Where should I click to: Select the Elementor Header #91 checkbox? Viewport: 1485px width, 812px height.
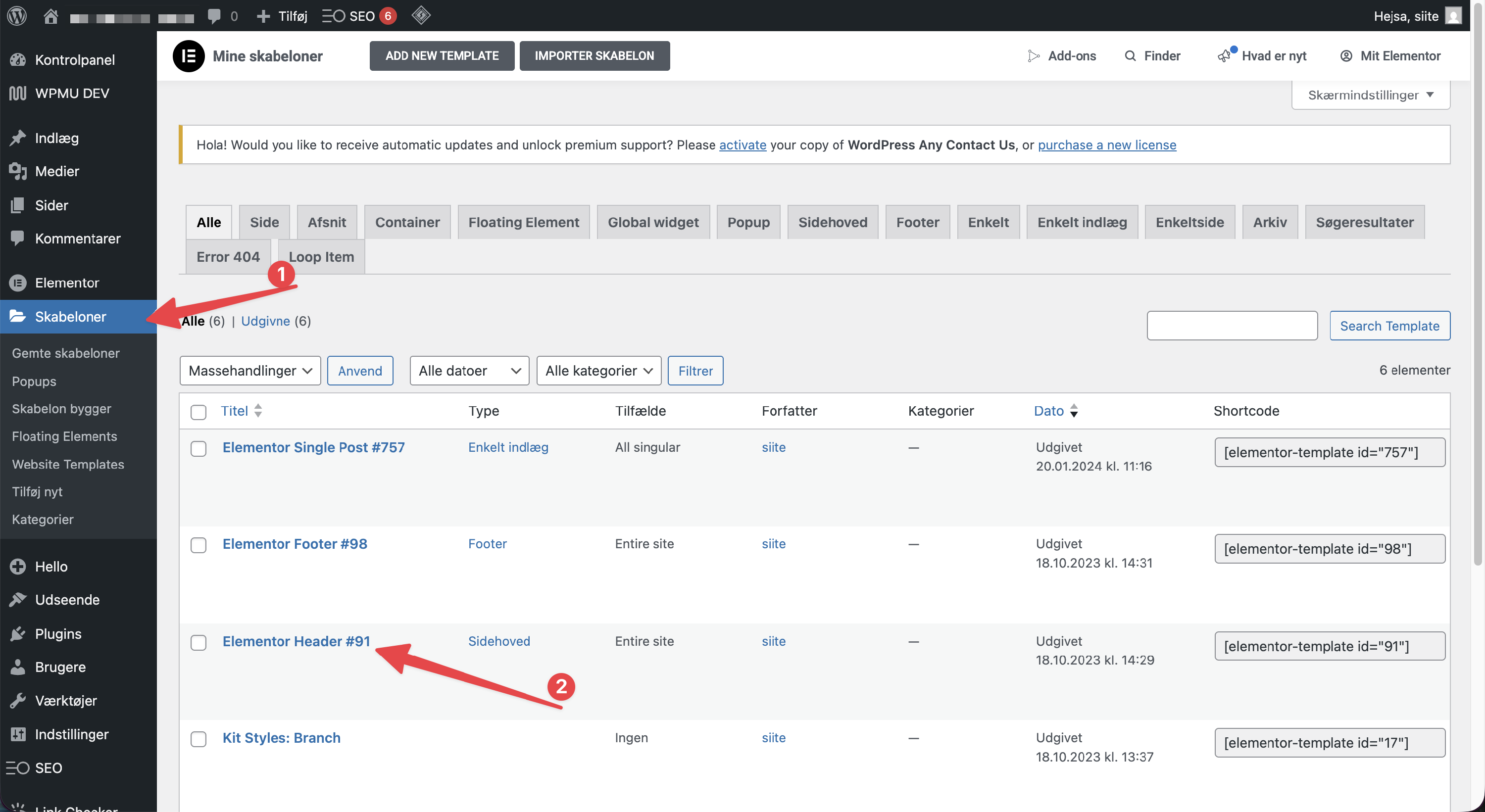[x=198, y=642]
